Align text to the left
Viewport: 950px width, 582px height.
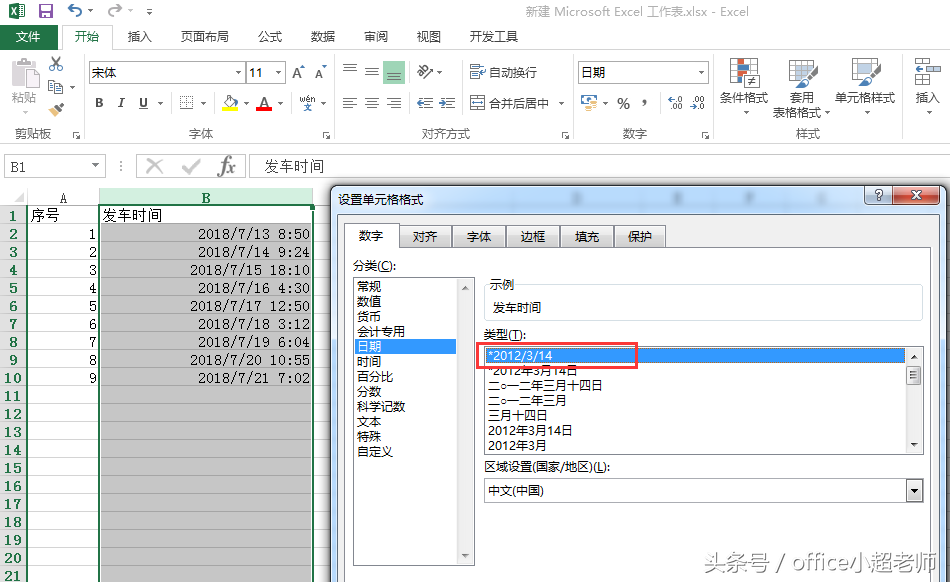click(350, 103)
